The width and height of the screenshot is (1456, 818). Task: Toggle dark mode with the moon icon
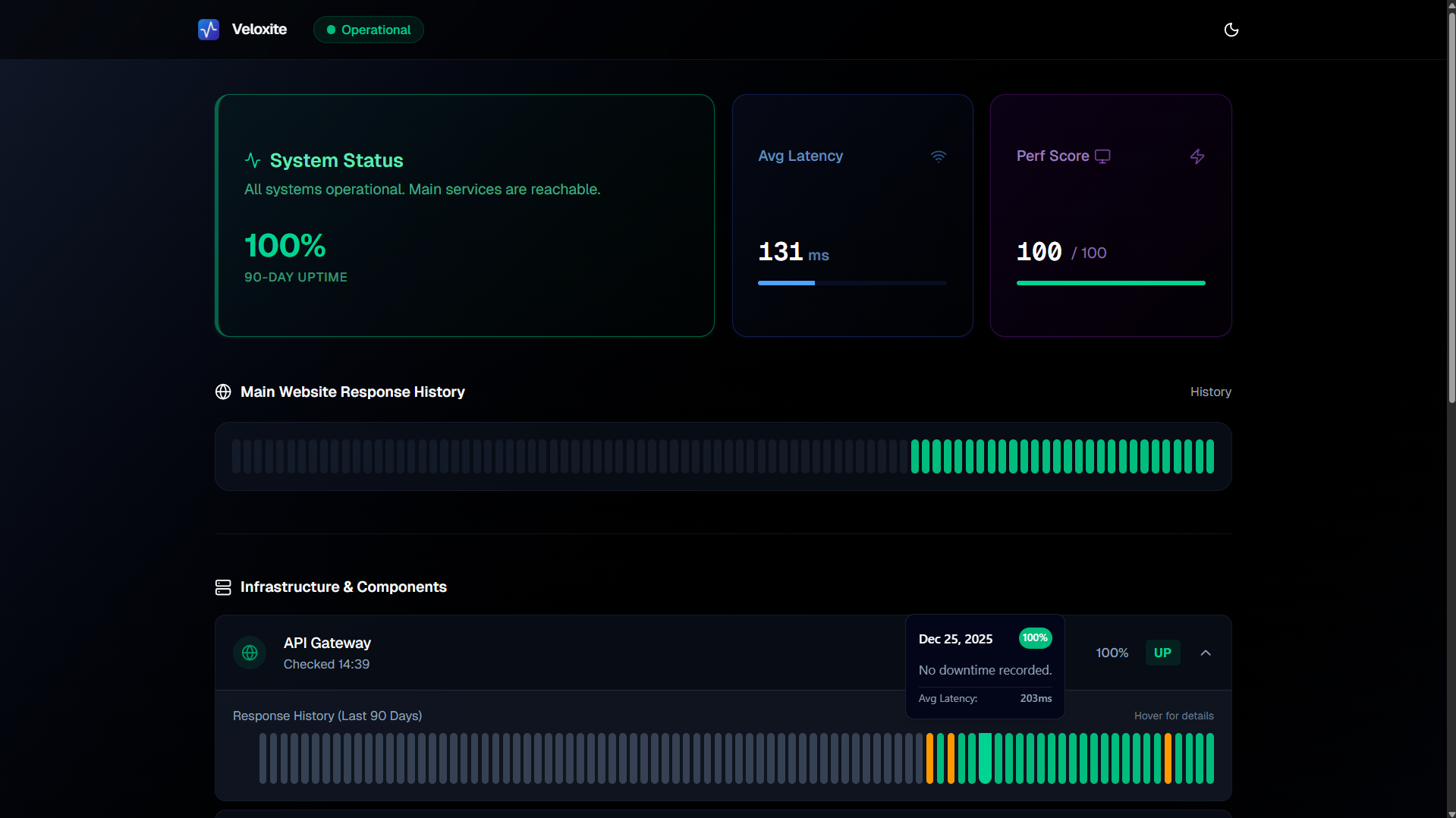click(x=1231, y=30)
